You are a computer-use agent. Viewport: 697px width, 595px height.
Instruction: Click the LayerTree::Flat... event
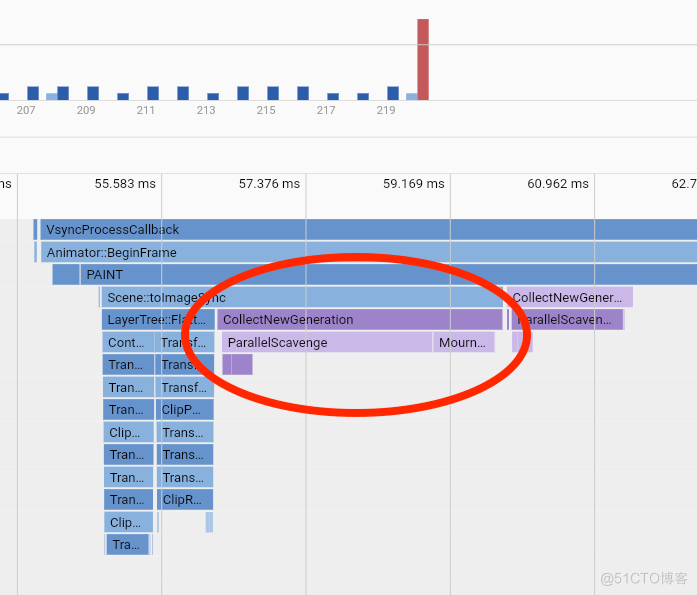158,320
